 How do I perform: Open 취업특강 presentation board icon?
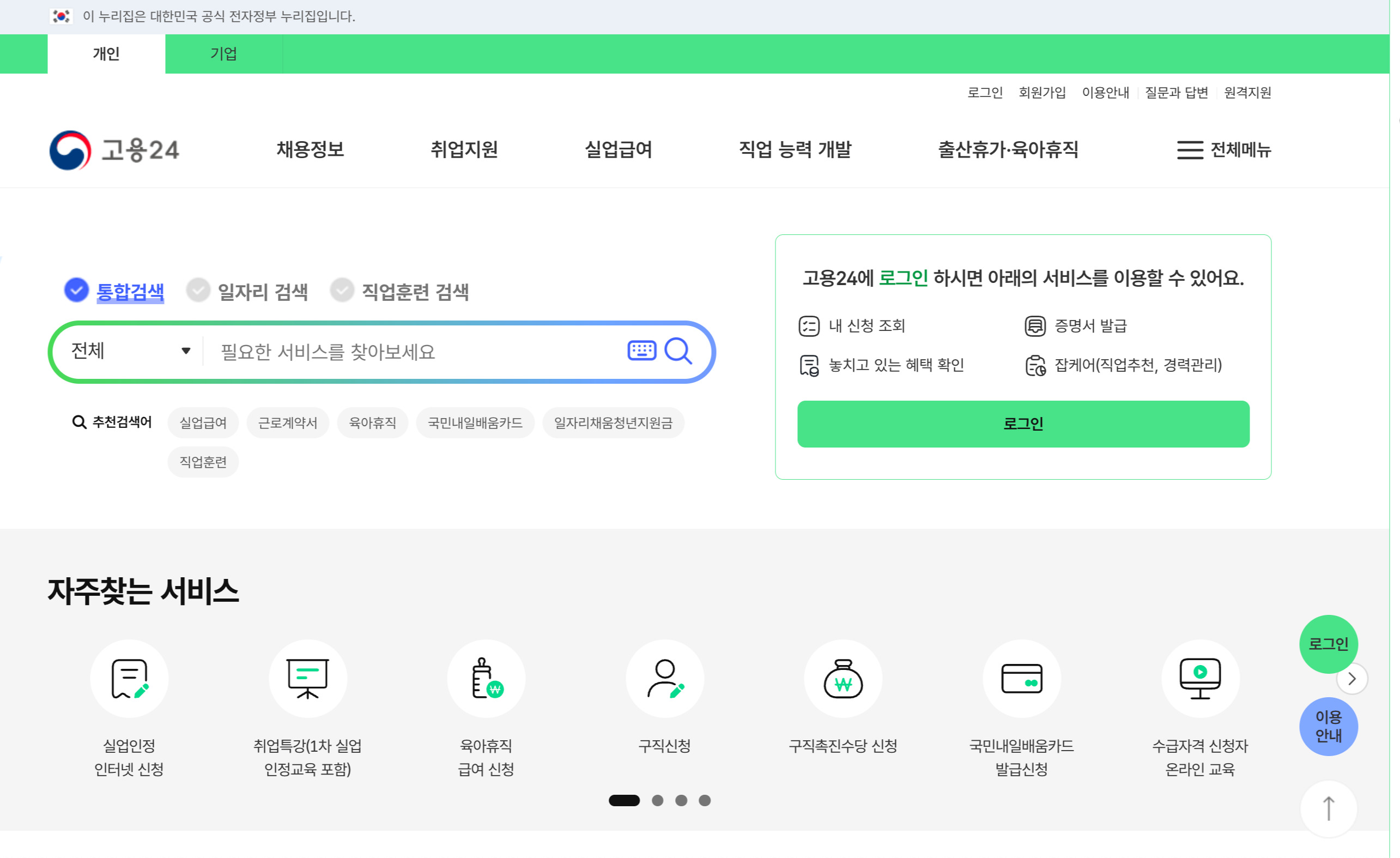tap(307, 679)
